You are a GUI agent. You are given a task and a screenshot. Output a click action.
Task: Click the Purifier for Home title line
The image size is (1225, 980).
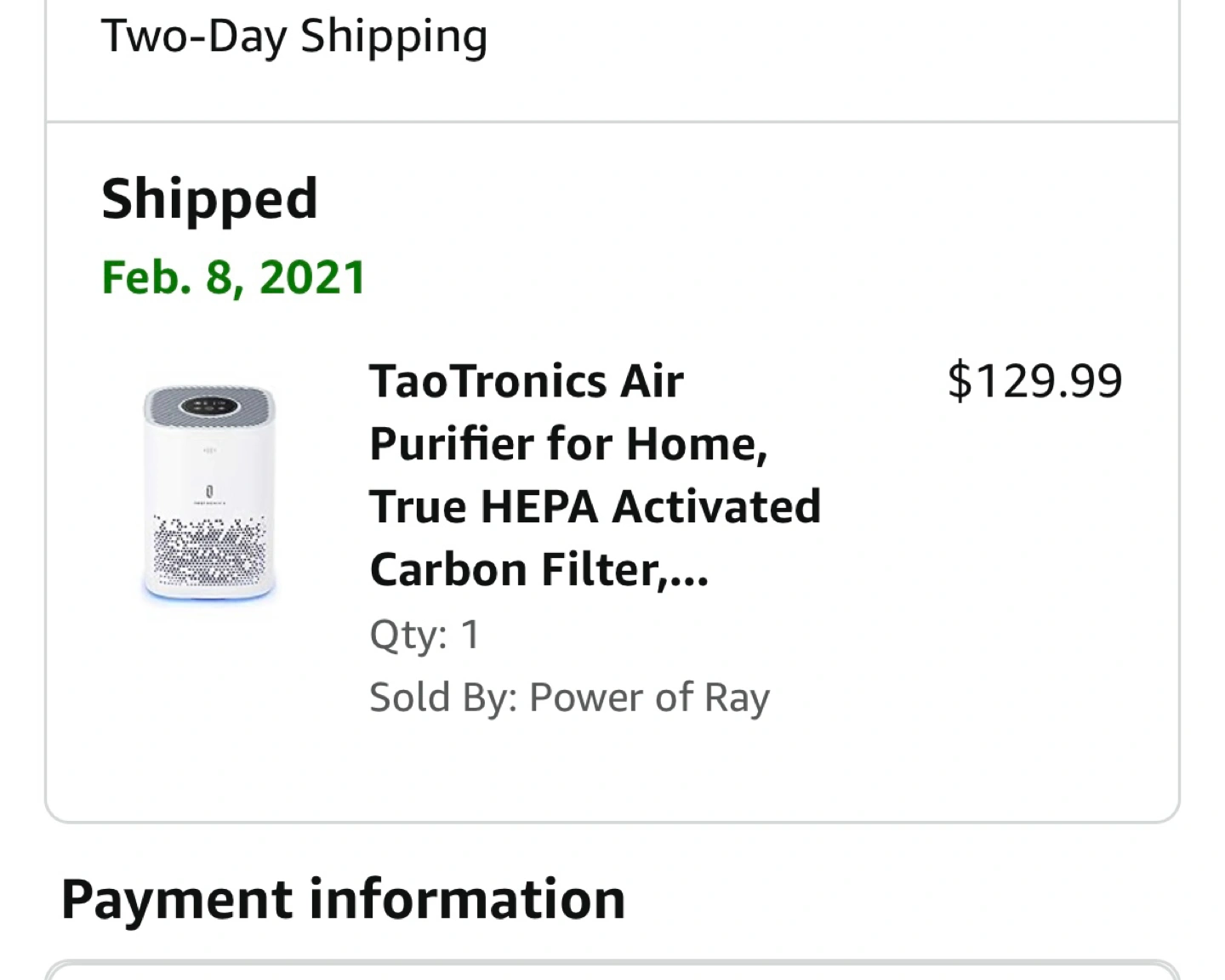pyautogui.click(x=568, y=443)
